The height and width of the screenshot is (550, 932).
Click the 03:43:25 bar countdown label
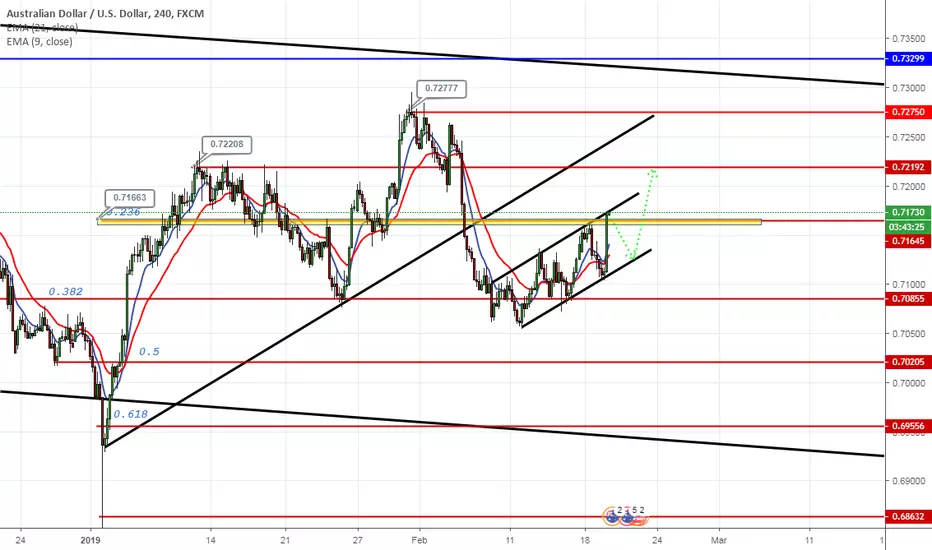[x=908, y=227]
